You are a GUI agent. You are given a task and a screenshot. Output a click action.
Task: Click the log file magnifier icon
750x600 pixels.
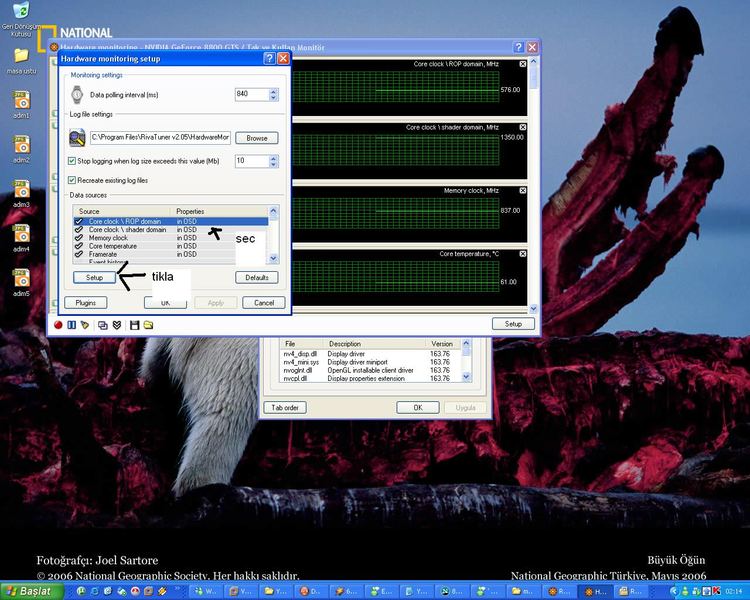[x=77, y=138]
